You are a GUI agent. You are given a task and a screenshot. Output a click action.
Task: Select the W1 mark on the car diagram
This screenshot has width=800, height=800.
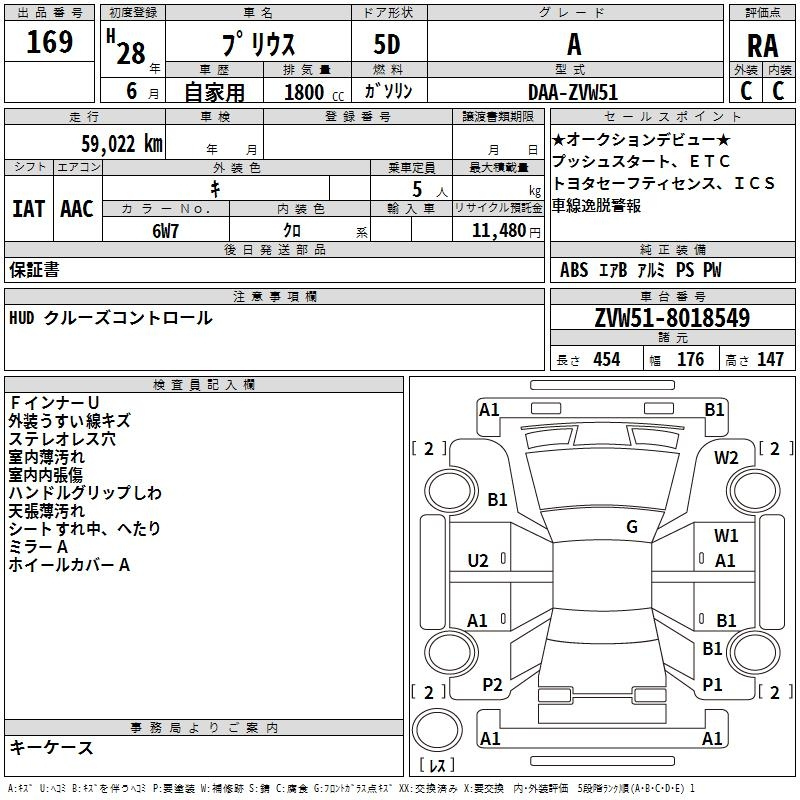pos(726,535)
